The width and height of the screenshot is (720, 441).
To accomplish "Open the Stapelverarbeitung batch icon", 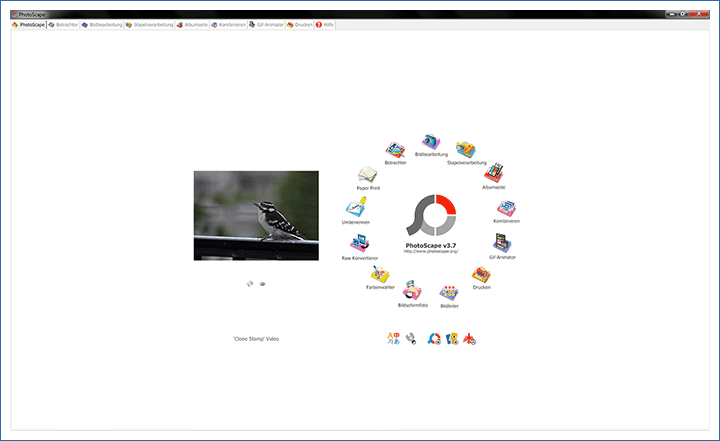I will click(465, 150).
